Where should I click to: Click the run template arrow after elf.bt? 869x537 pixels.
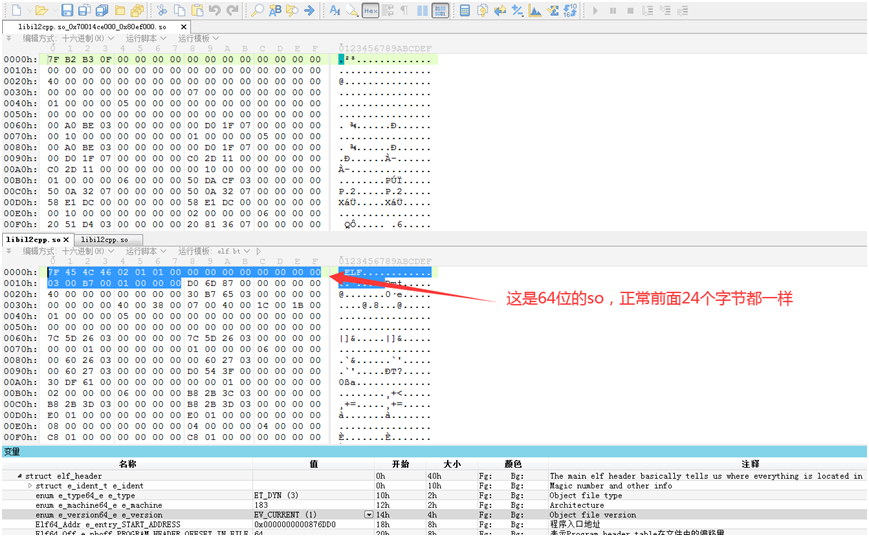pos(259,251)
